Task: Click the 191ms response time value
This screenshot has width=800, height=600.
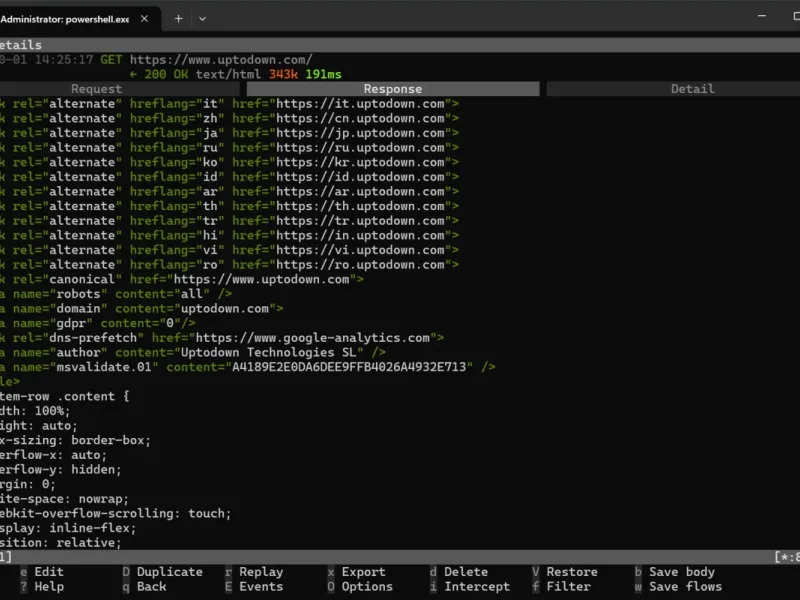Action: 323,74
